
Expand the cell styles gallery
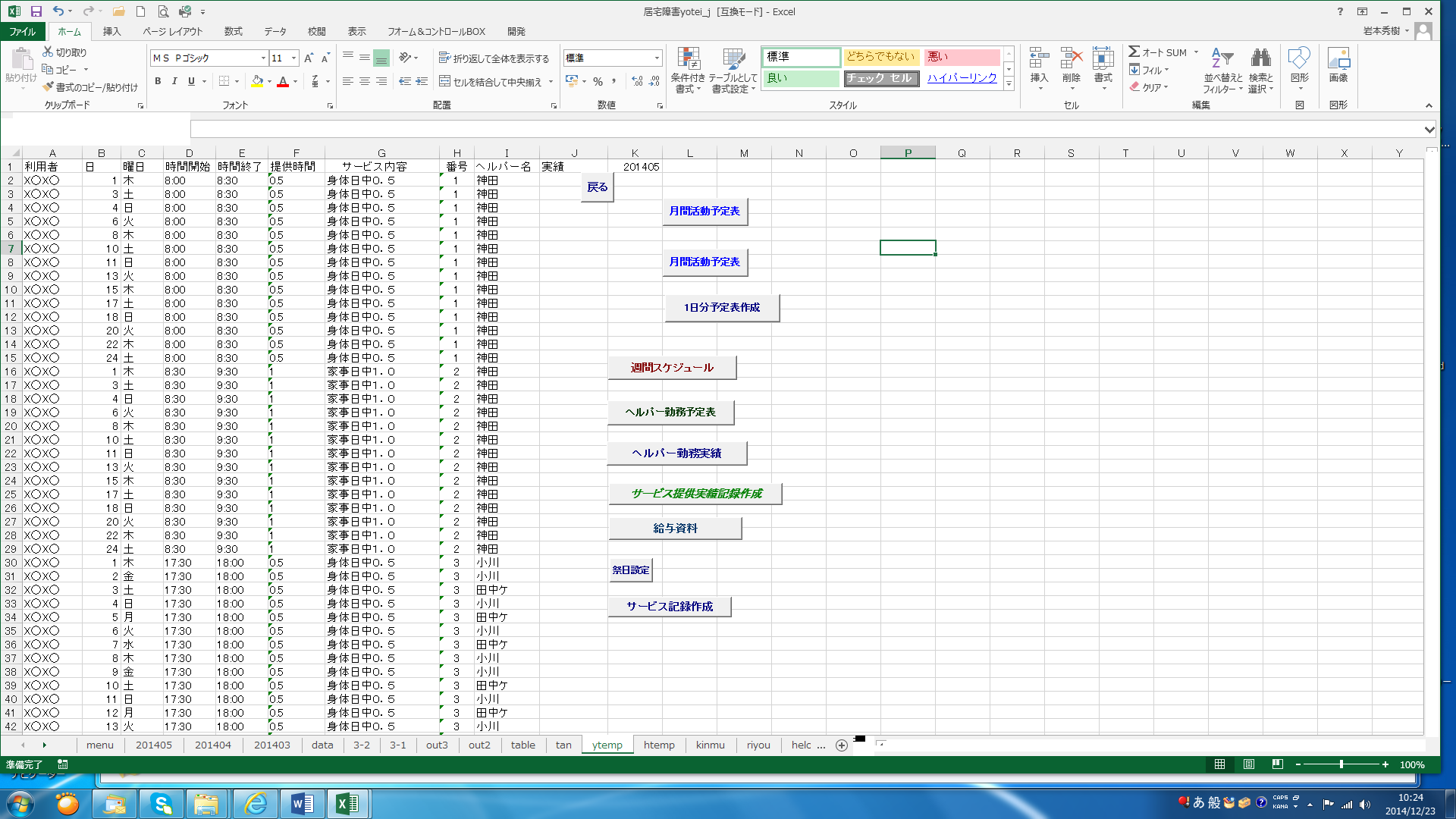[x=1009, y=84]
